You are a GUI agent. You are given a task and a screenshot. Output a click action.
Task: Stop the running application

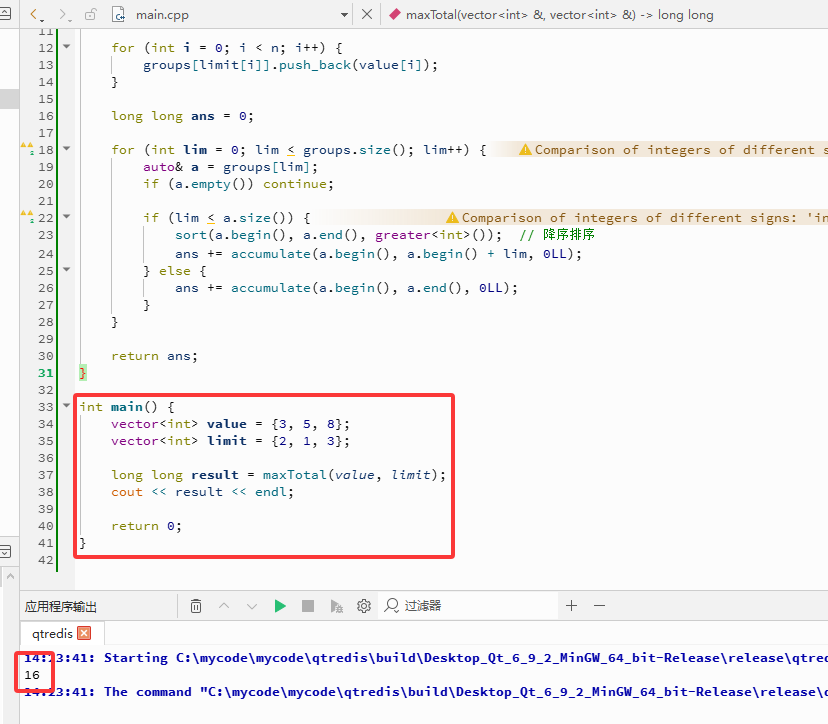point(308,606)
